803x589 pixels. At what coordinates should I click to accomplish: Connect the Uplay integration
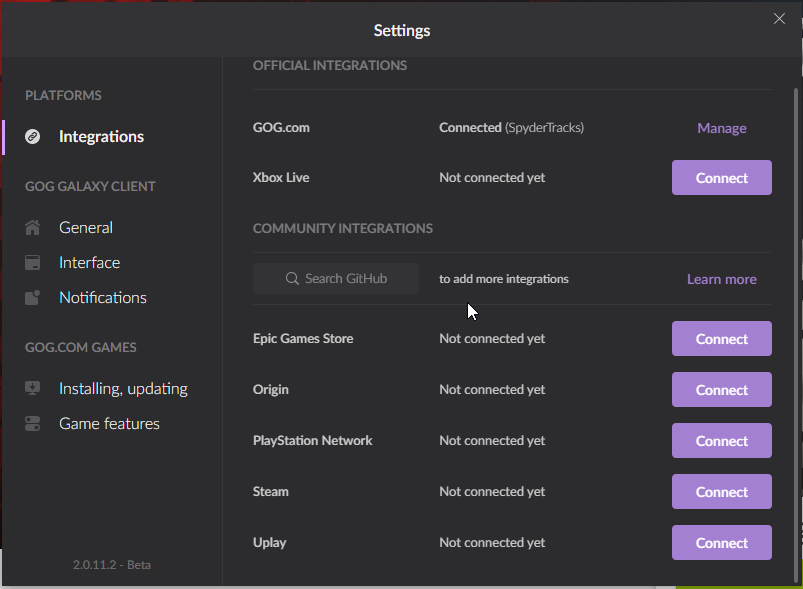click(x=722, y=542)
